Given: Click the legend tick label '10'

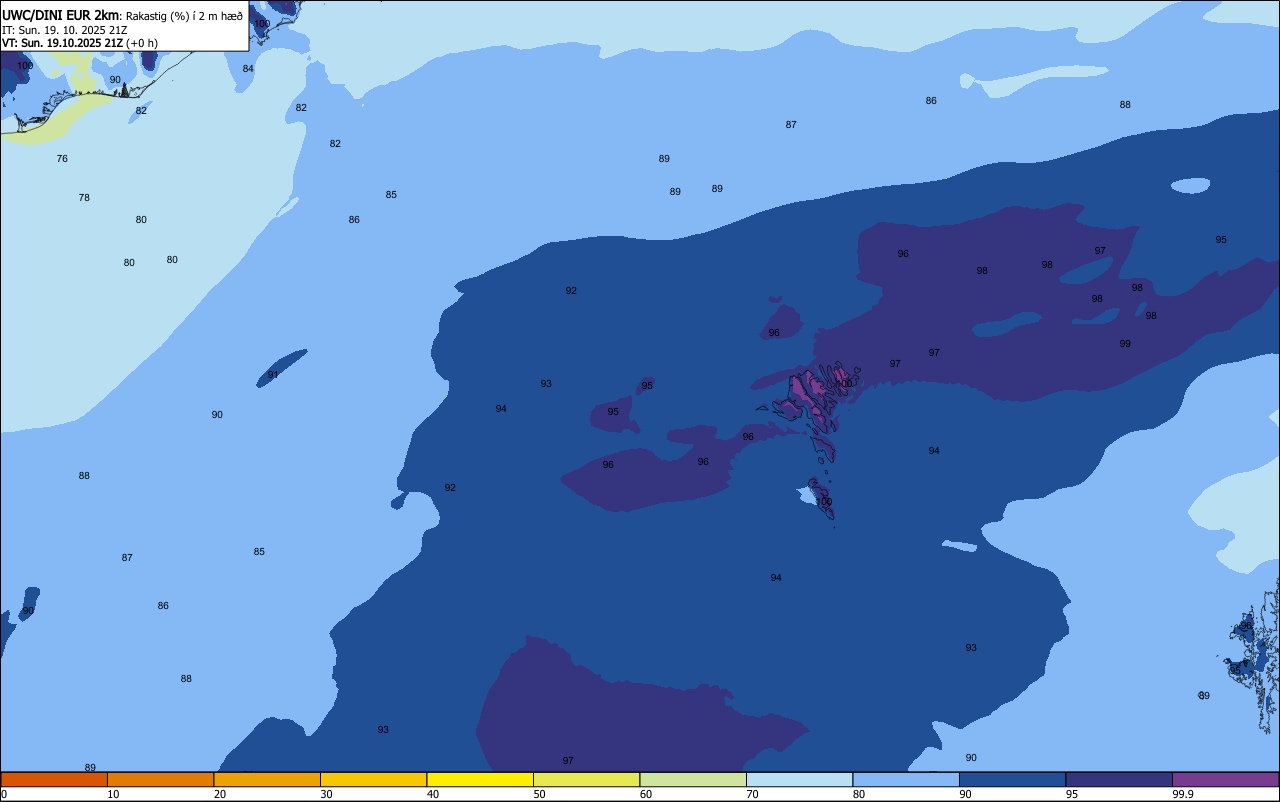Looking at the screenshot, I should coord(113,794).
